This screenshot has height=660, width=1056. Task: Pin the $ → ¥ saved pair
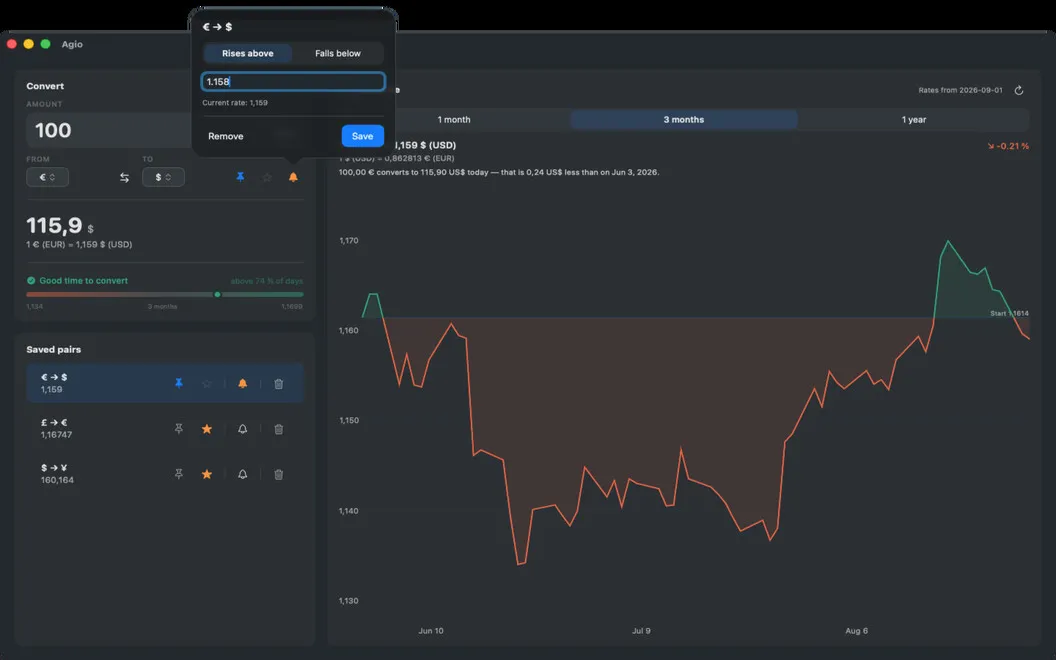coord(178,474)
